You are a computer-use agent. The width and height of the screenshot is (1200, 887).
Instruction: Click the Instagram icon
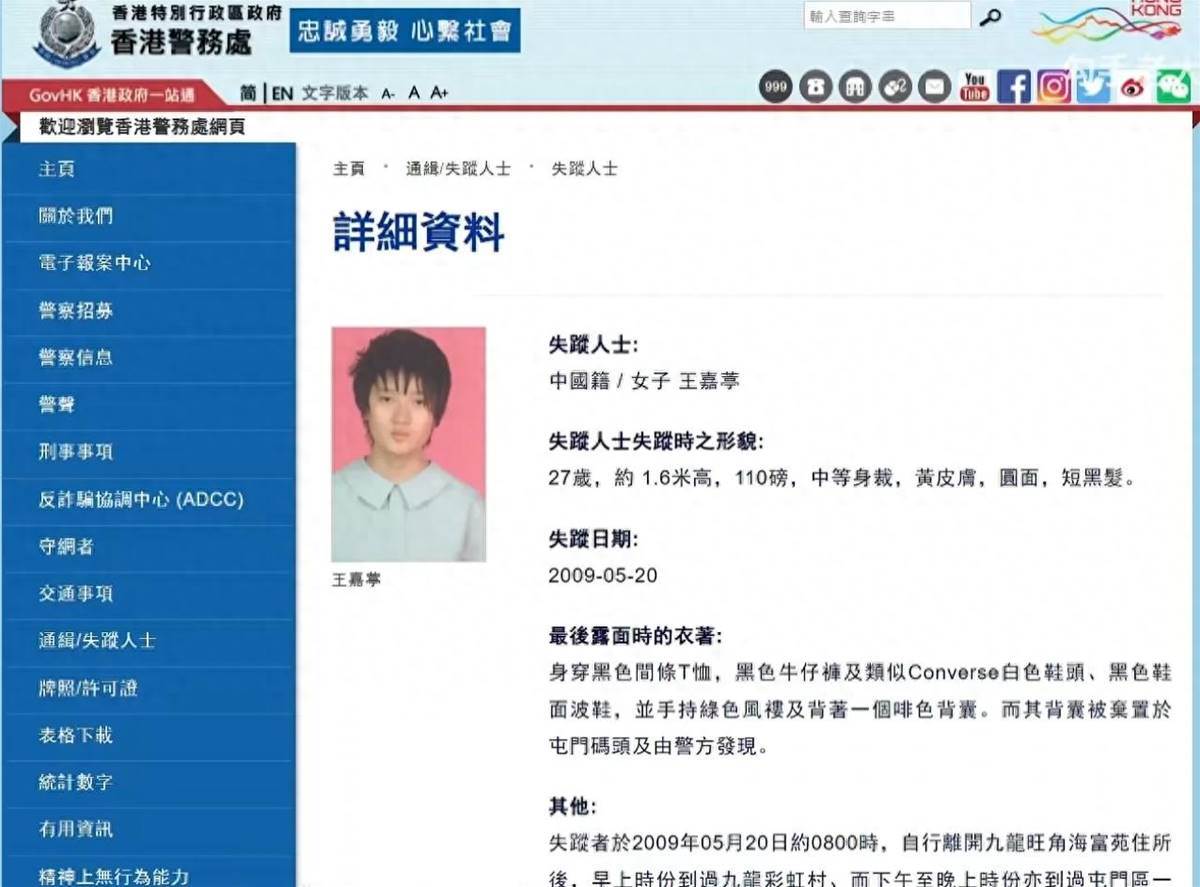click(x=1053, y=87)
